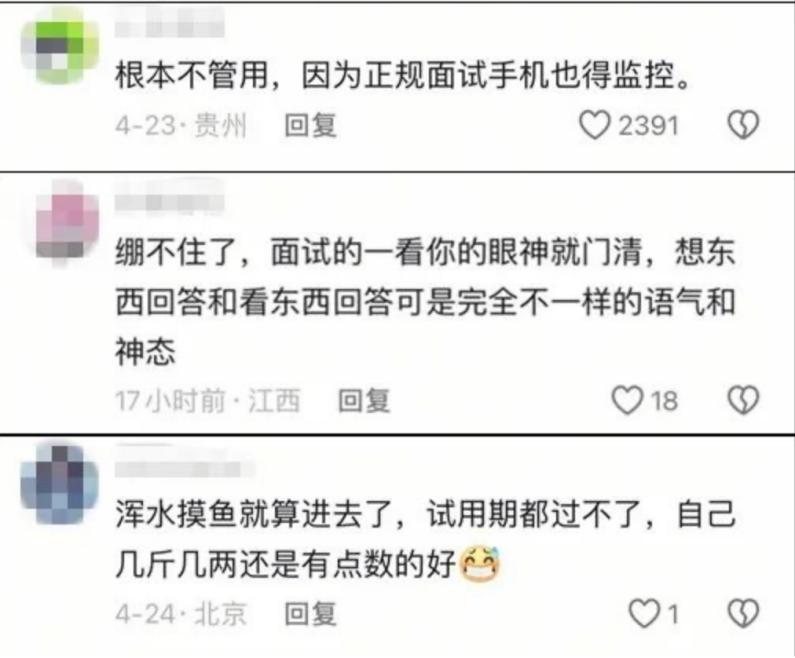Like the Guizhou comment with 2391 likes

(x=595, y=125)
